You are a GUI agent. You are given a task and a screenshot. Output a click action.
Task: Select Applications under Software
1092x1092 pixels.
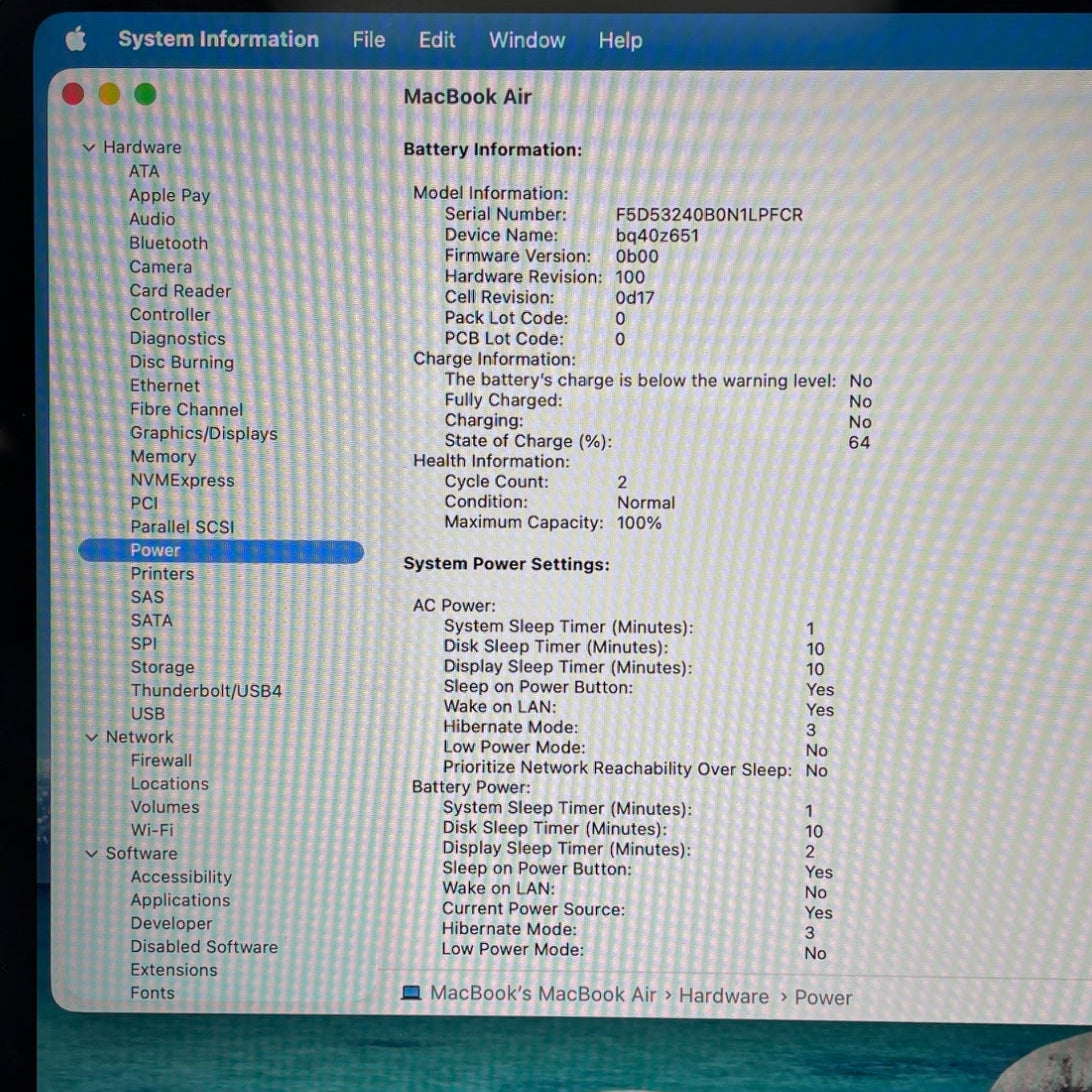180,900
